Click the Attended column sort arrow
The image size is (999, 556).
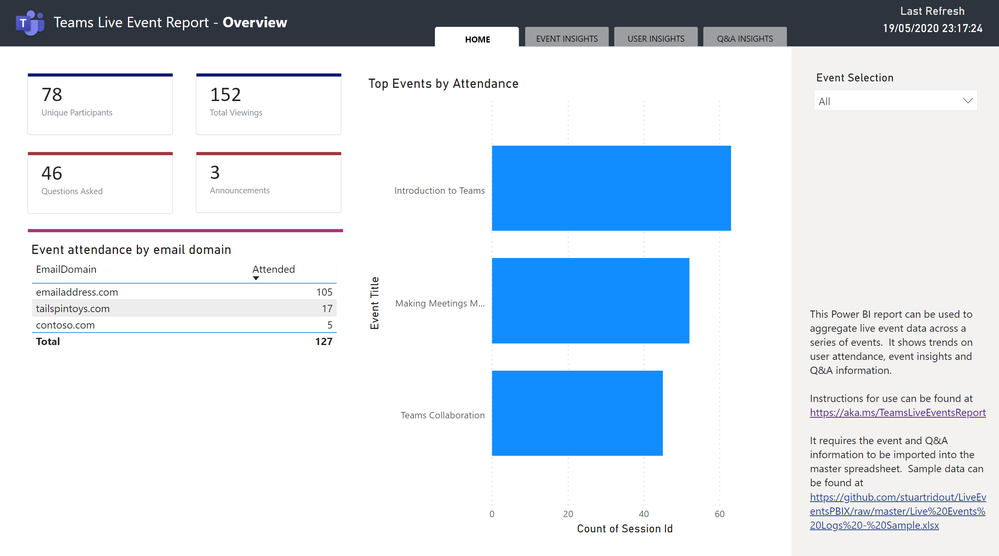(255, 278)
